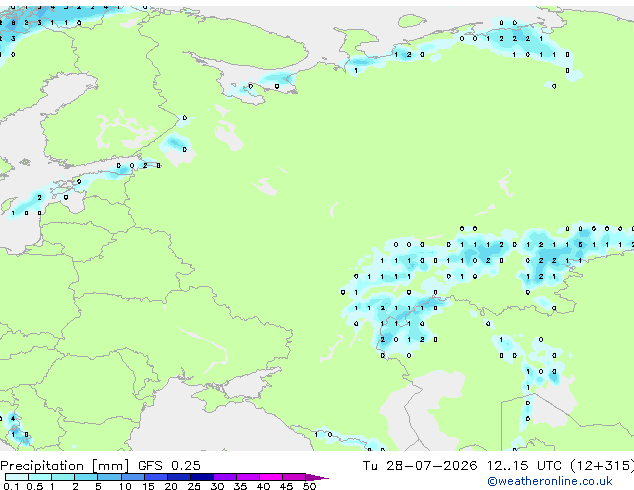The height and width of the screenshot is (490, 634).
Task: Click the legend label '20'
Action: click(171, 486)
